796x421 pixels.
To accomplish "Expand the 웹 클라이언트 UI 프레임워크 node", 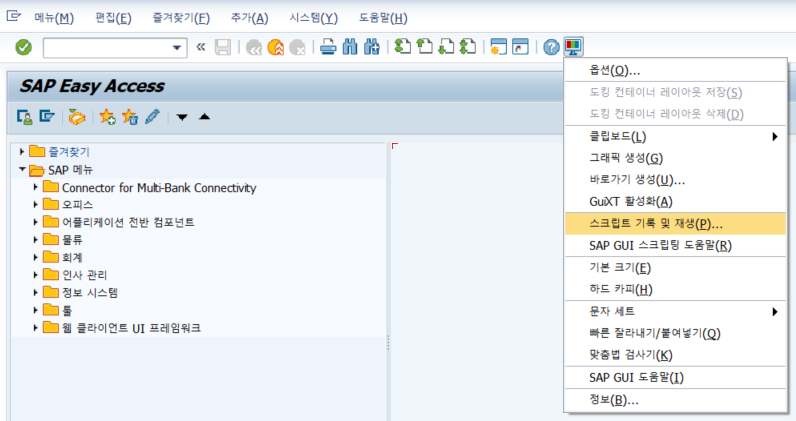I will click(x=35, y=328).
